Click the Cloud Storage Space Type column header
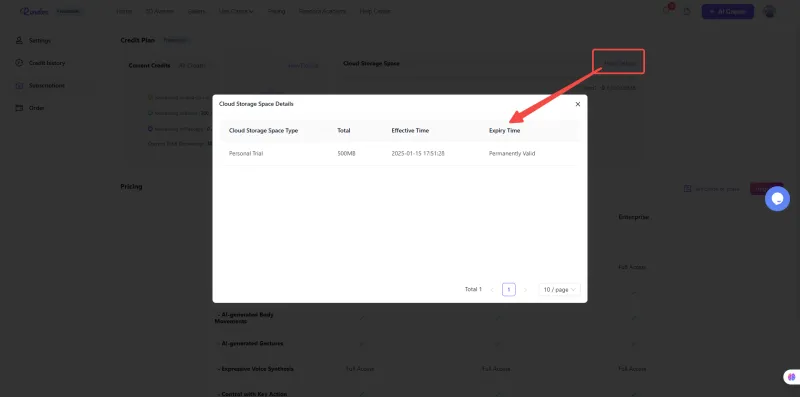Image resolution: width=800 pixels, height=397 pixels. [x=263, y=131]
